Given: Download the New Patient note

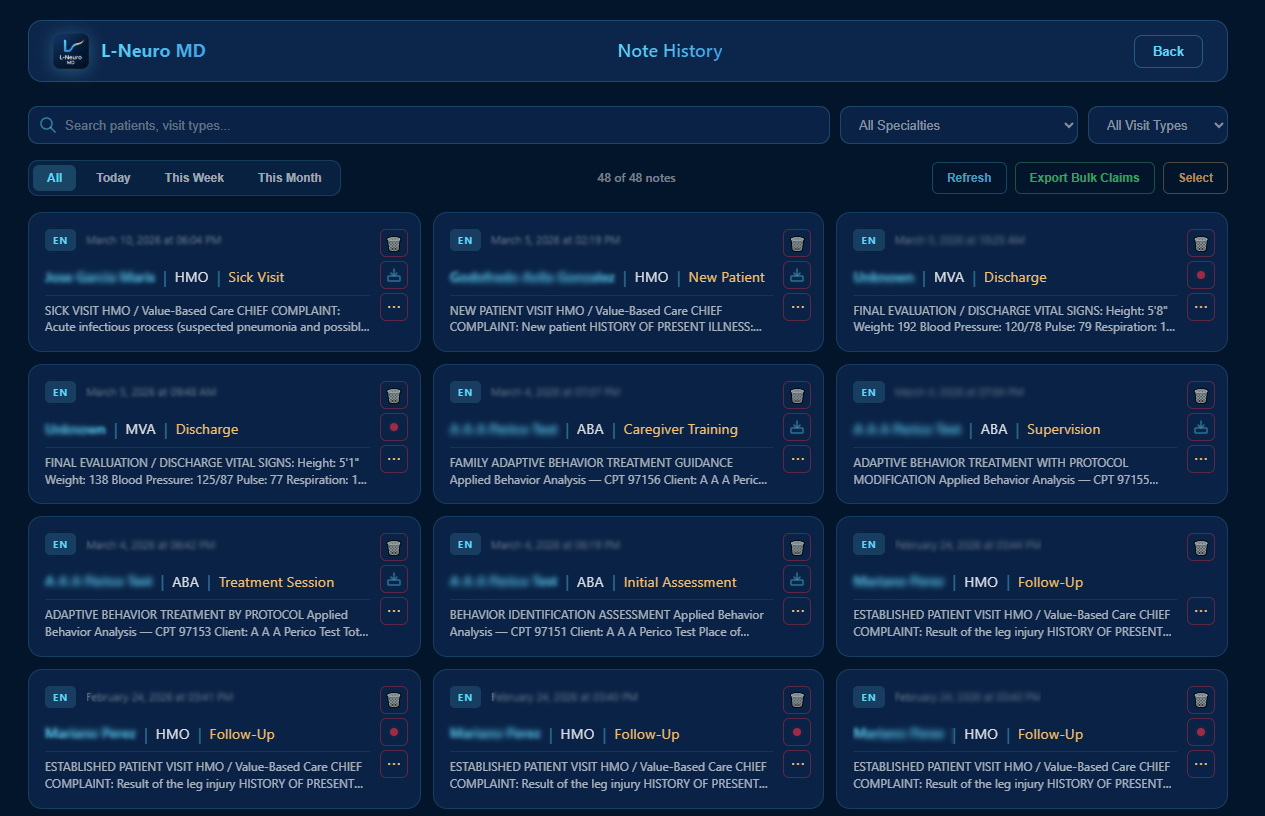Looking at the screenshot, I should [x=797, y=275].
